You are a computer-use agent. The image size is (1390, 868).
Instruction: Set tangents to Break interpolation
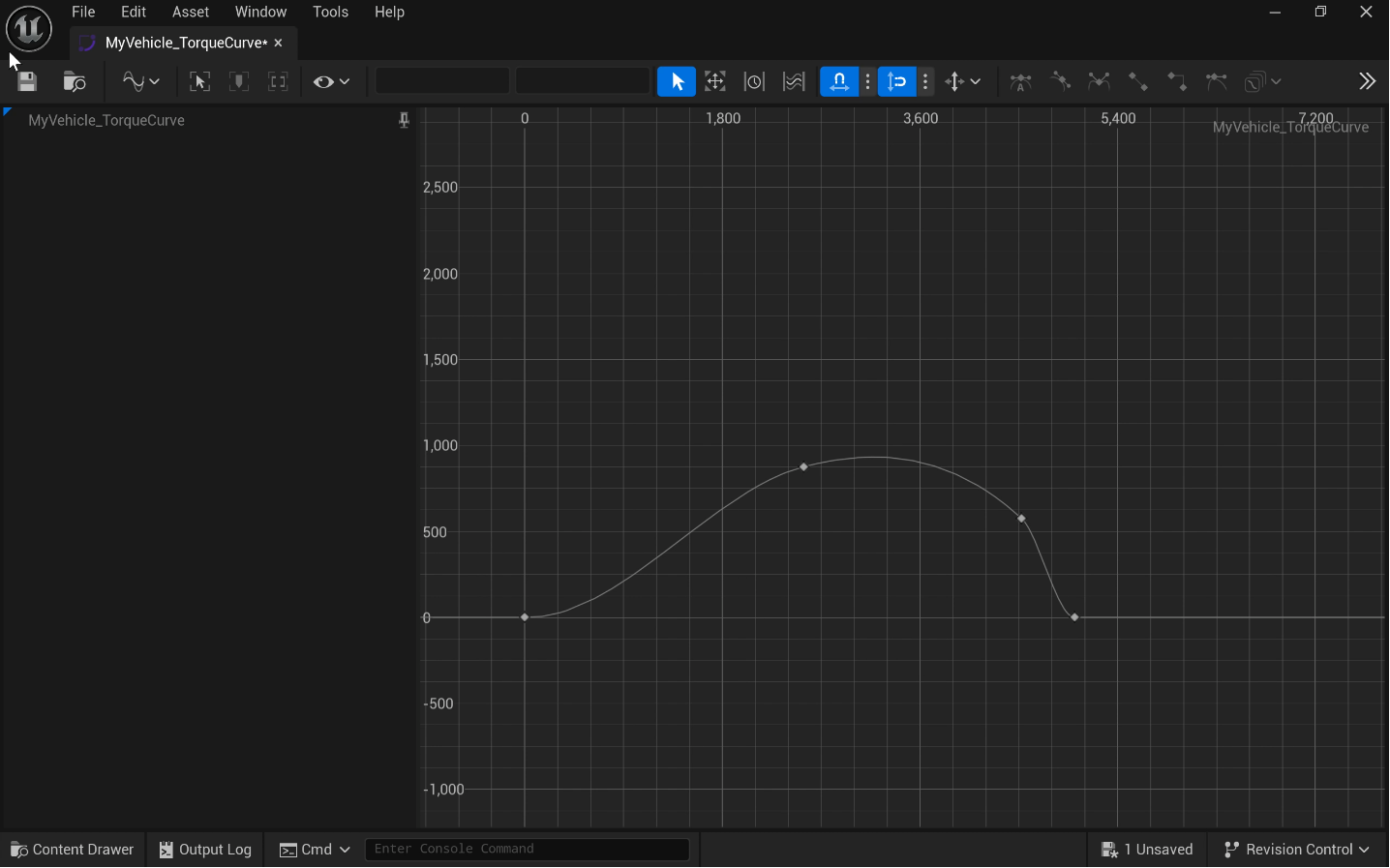pyautogui.click(x=1099, y=82)
